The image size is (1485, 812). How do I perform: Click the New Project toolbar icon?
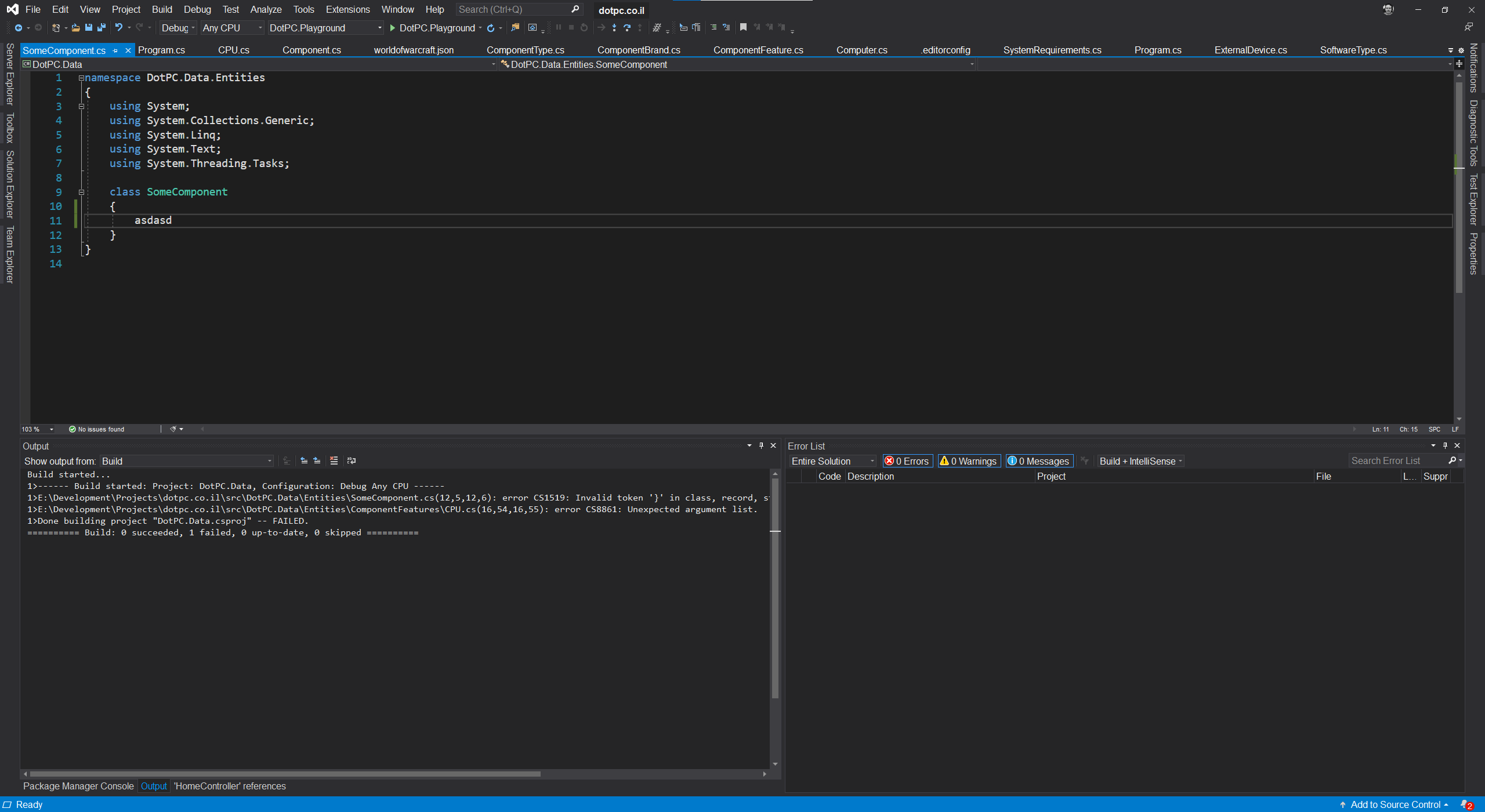[56, 28]
